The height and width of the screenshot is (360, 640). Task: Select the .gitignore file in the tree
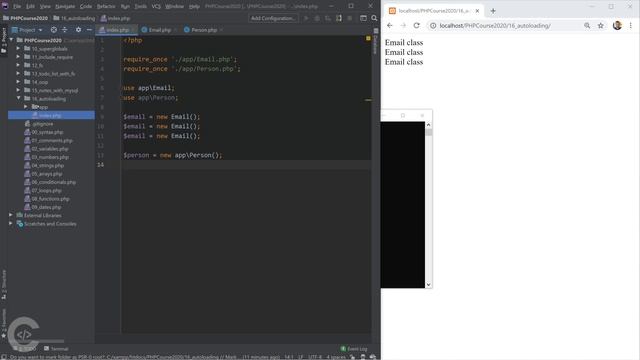(x=42, y=124)
